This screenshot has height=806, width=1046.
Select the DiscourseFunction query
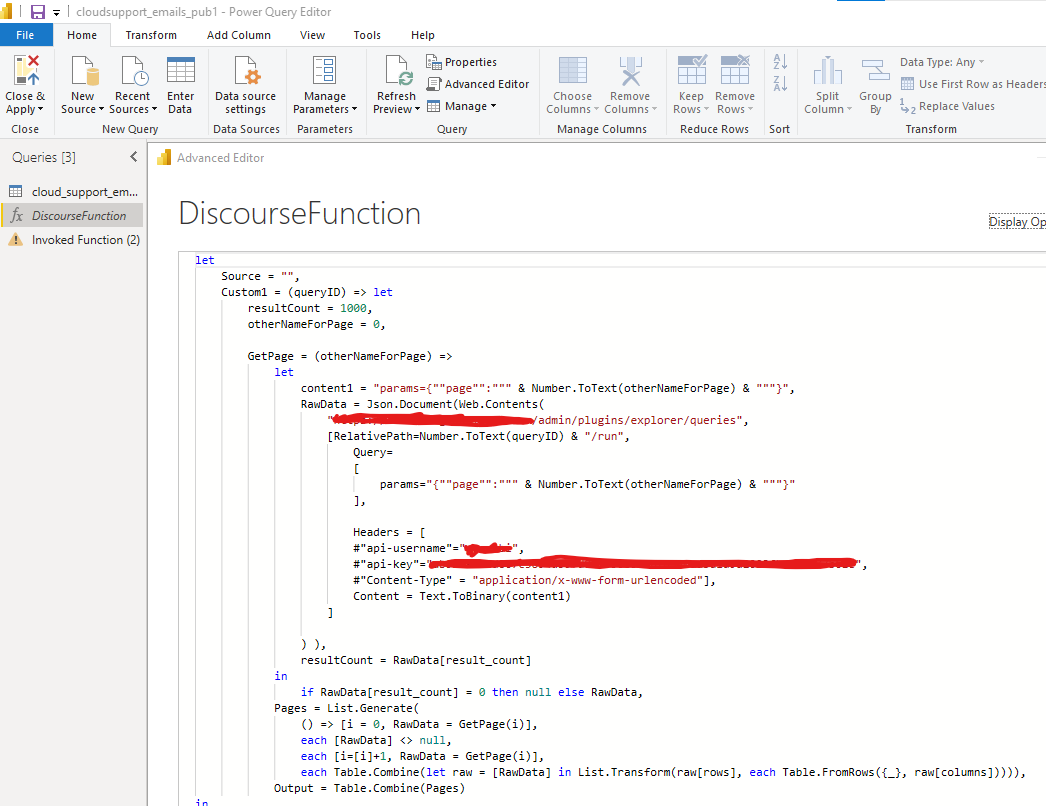coord(72,216)
